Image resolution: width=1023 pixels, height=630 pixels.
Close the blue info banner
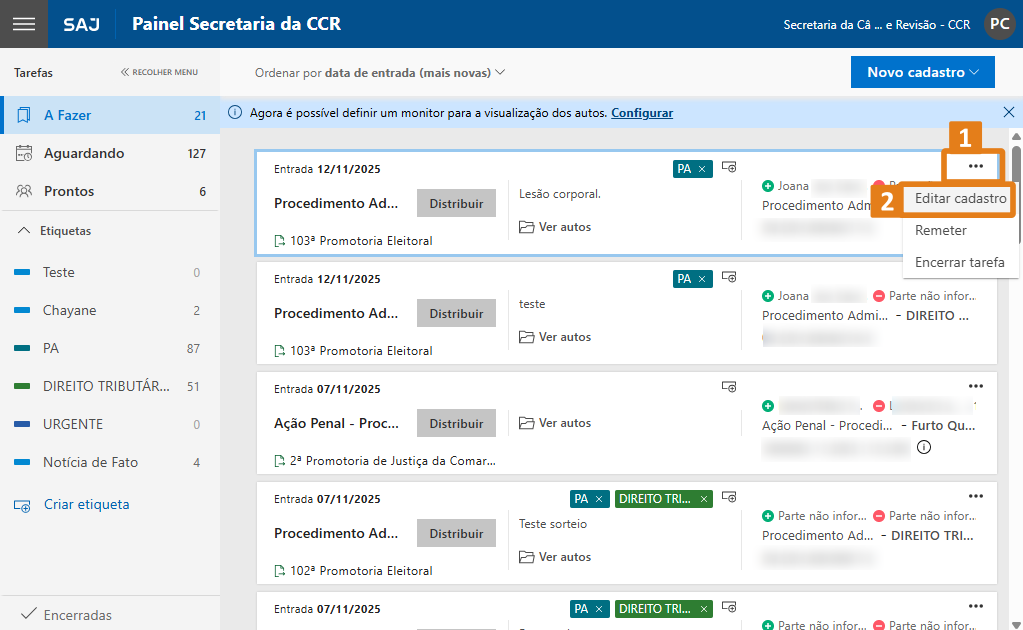[x=1008, y=113]
